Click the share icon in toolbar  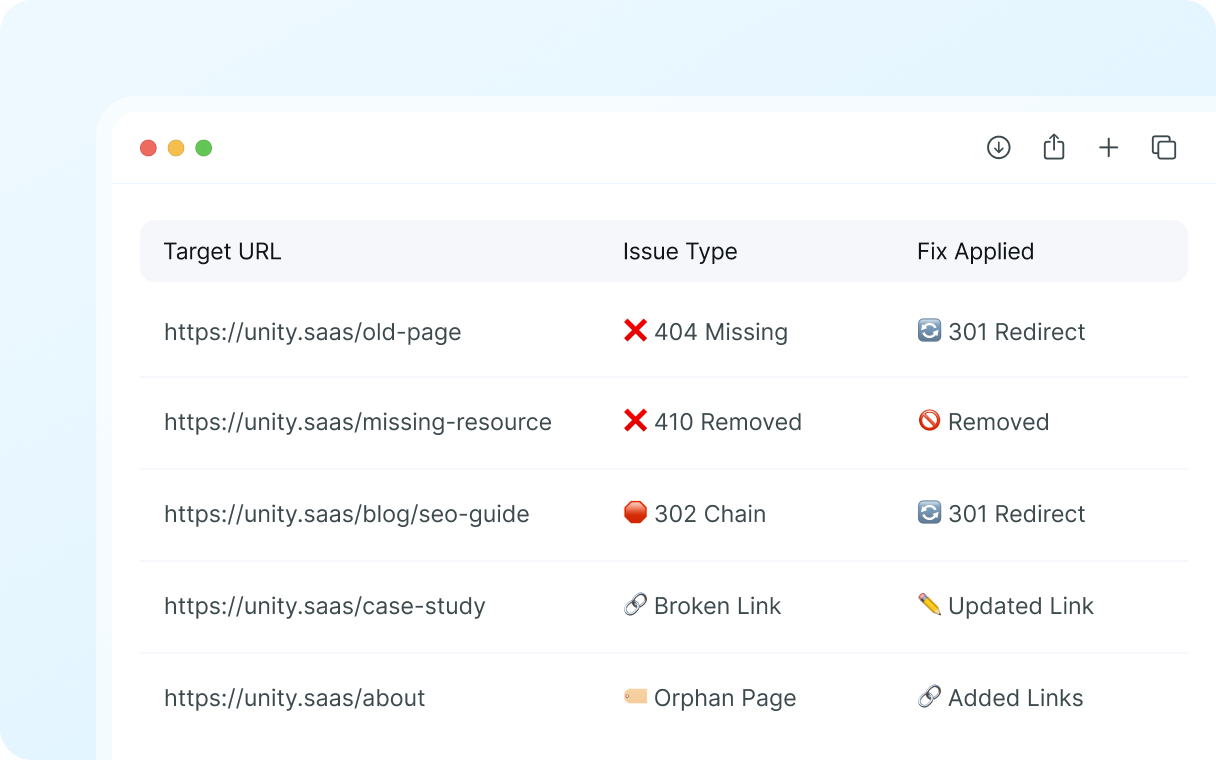1053,148
